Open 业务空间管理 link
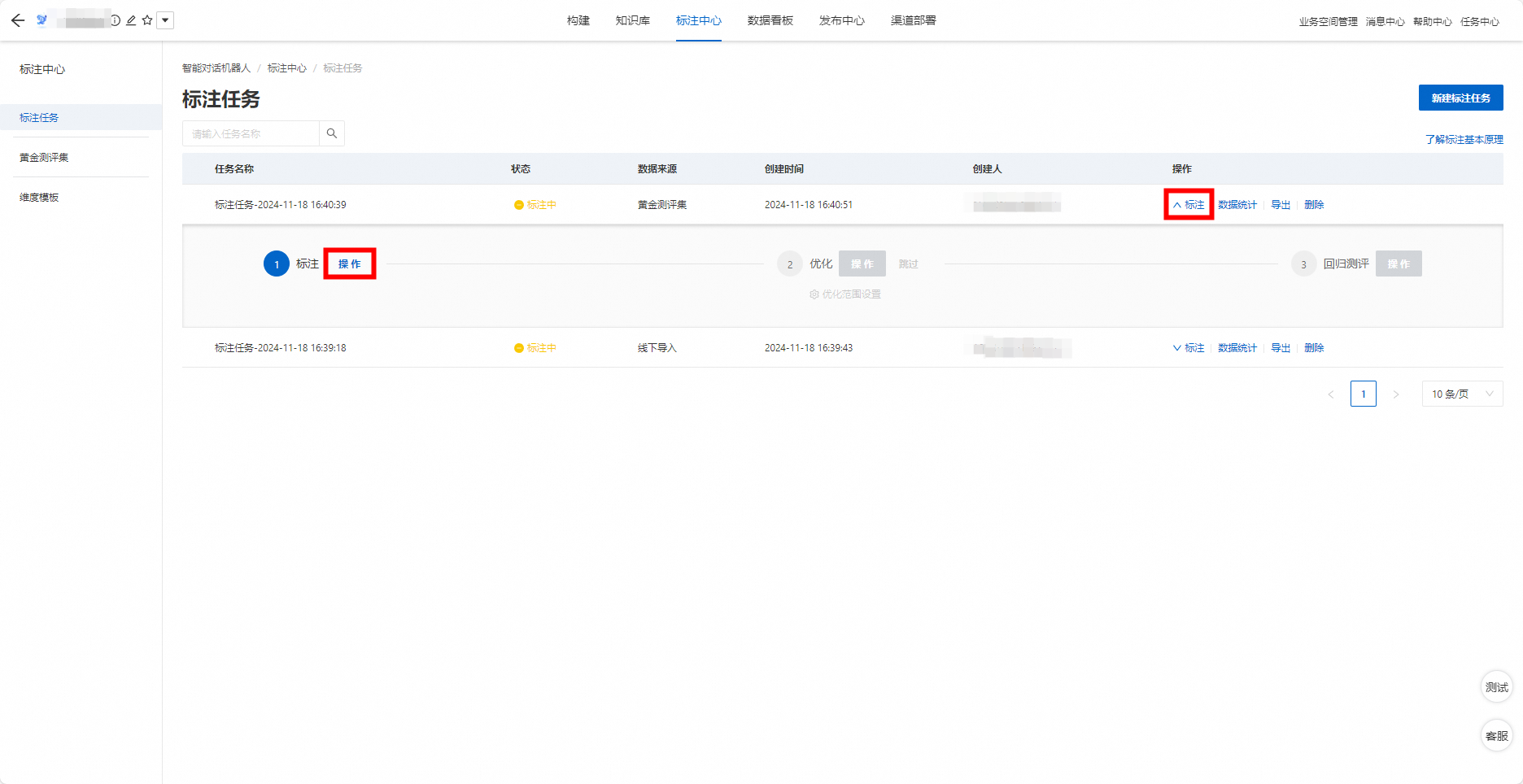The width and height of the screenshot is (1523, 784). (x=1329, y=22)
